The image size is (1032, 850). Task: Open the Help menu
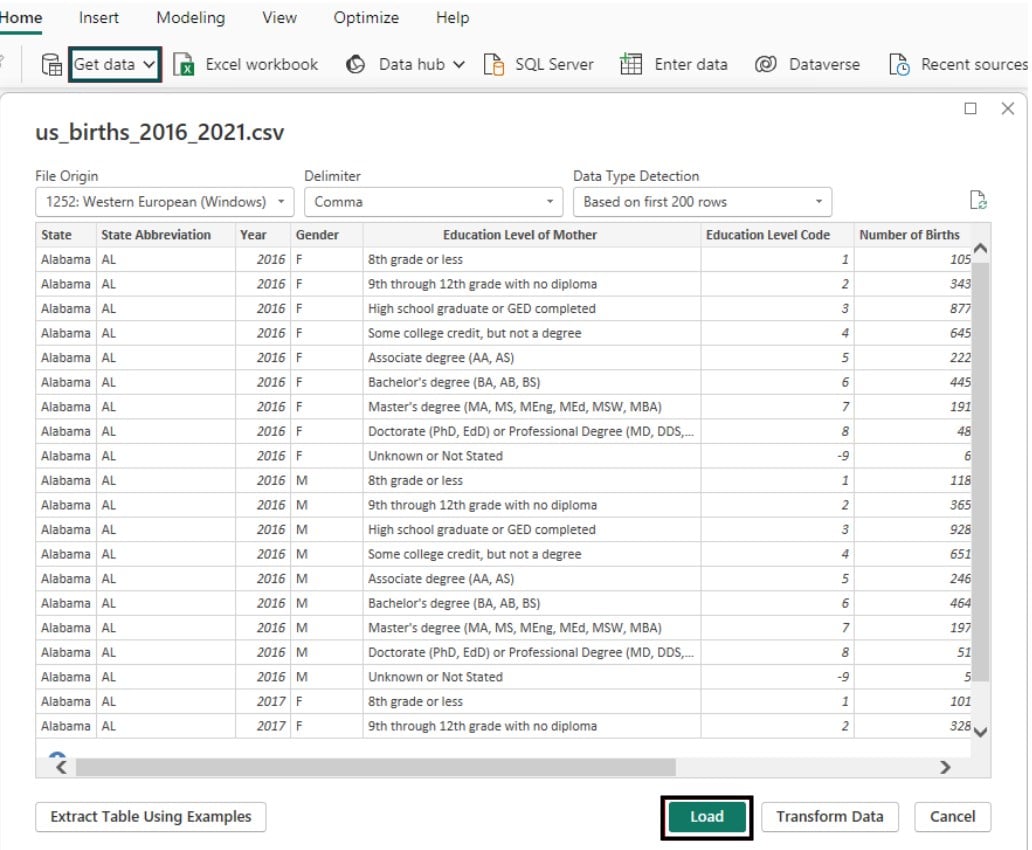[x=451, y=17]
